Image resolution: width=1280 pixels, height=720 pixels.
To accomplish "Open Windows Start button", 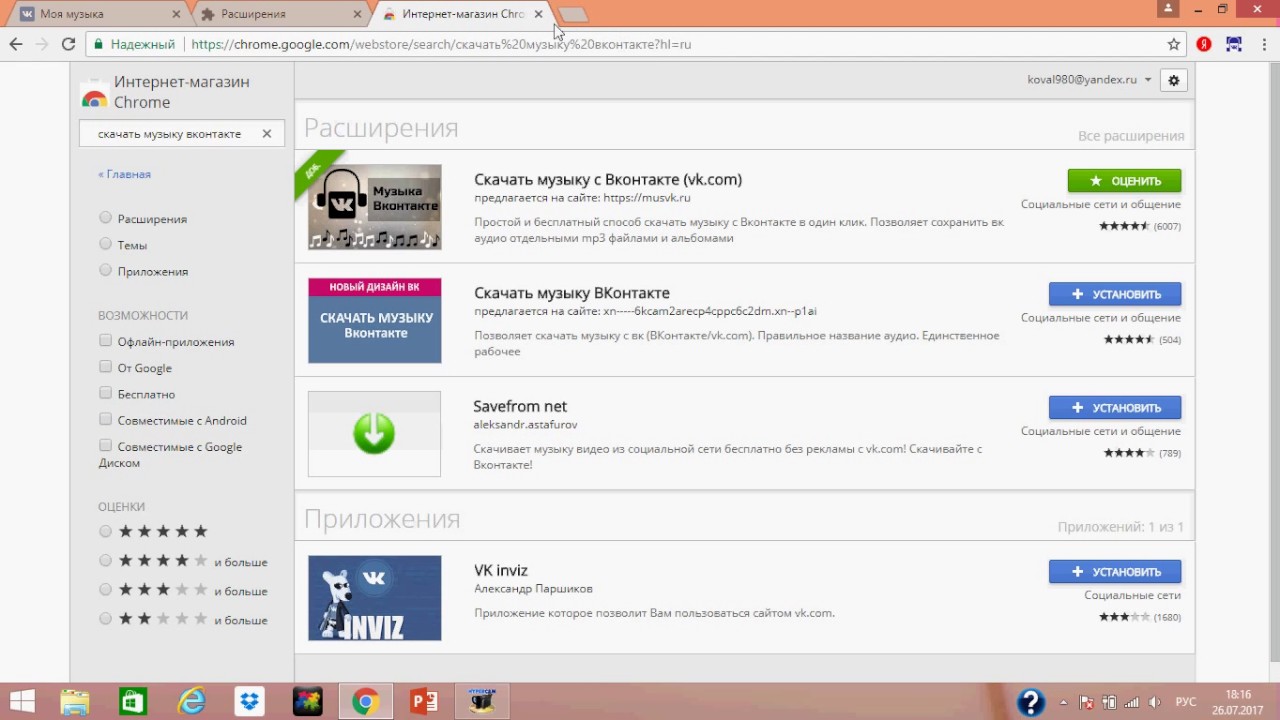I will pyautogui.click(x=22, y=701).
